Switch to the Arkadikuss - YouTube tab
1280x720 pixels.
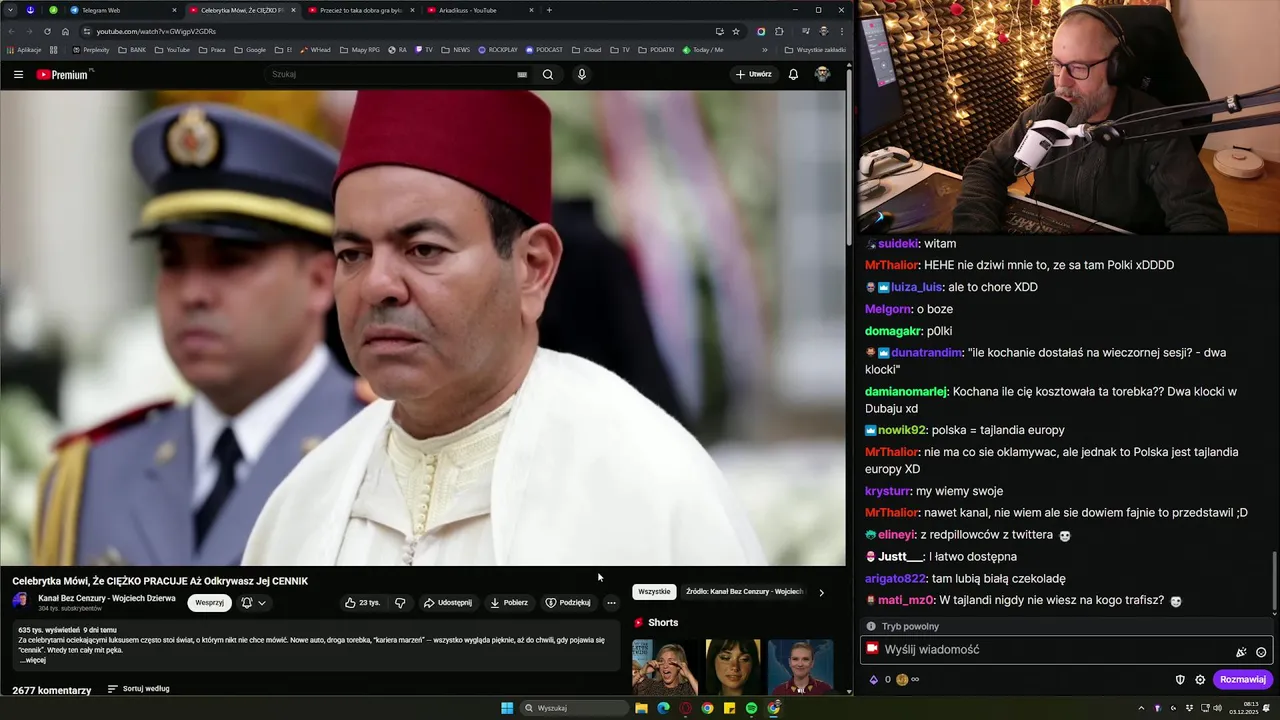tap(478, 10)
